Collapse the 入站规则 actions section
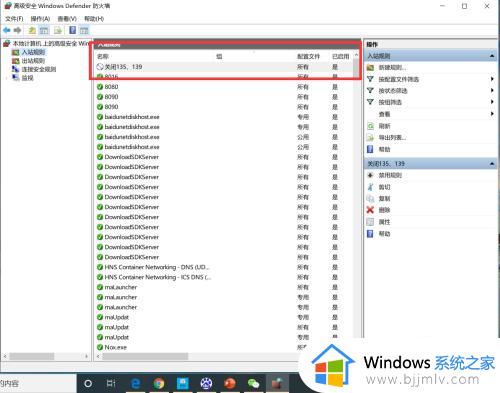500x393 pixels. click(492, 56)
